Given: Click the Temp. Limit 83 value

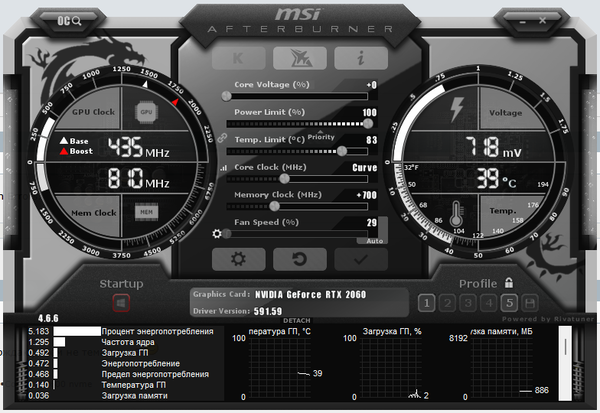Looking at the screenshot, I should (x=372, y=140).
